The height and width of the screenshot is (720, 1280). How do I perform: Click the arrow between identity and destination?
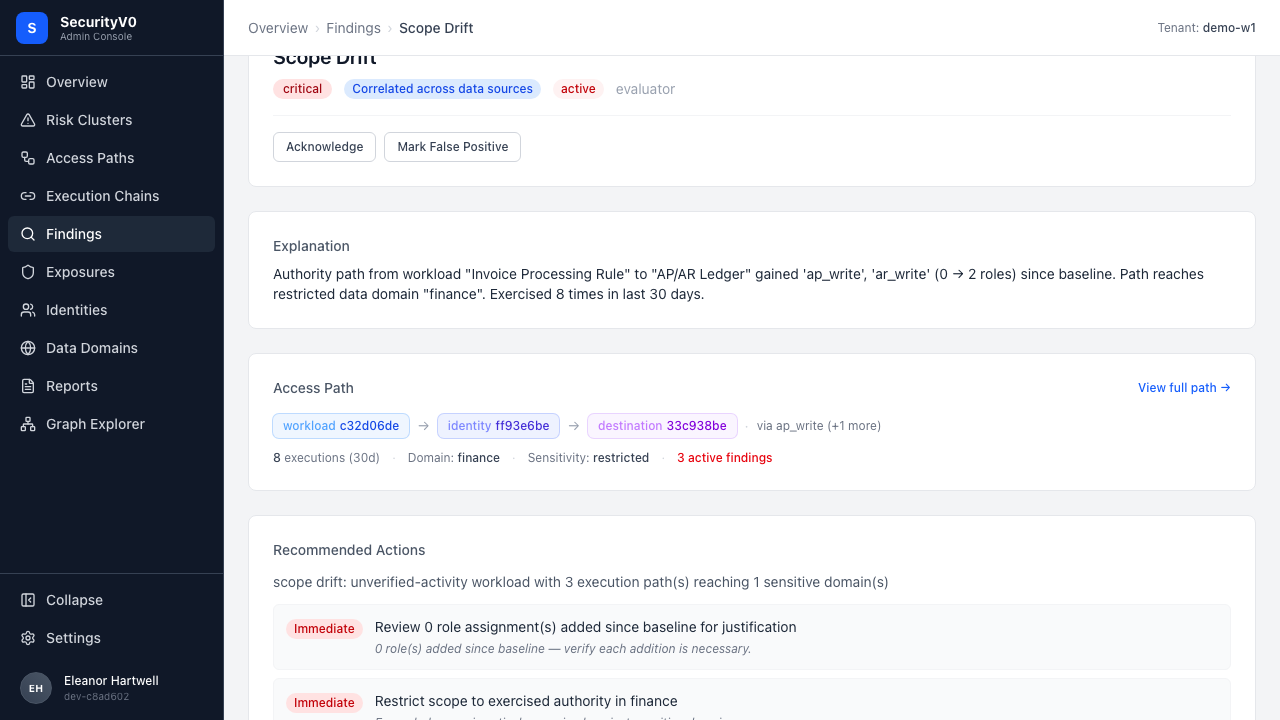click(574, 426)
